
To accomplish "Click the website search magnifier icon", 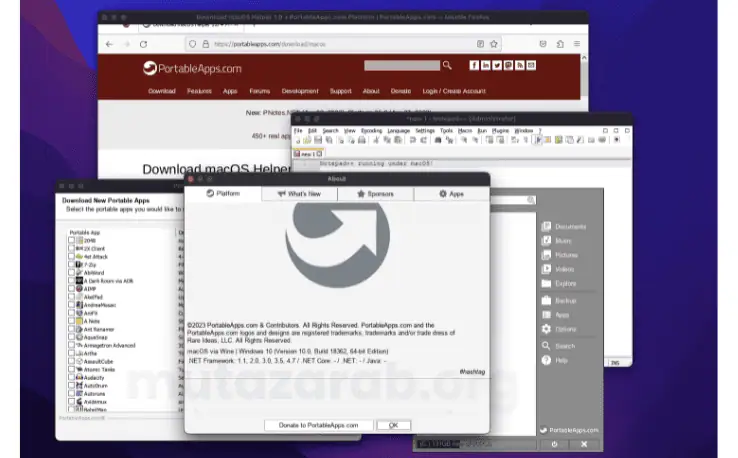I will tap(447, 65).
